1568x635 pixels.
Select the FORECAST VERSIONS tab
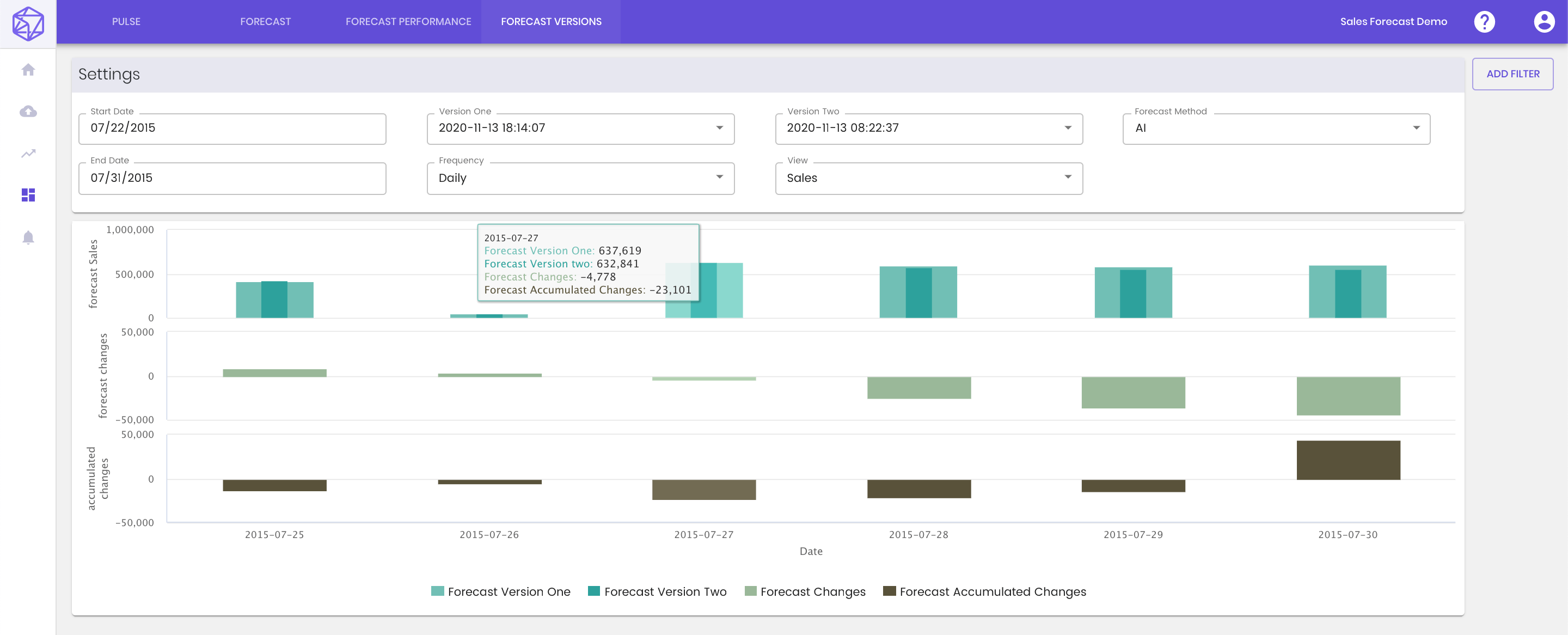click(551, 21)
